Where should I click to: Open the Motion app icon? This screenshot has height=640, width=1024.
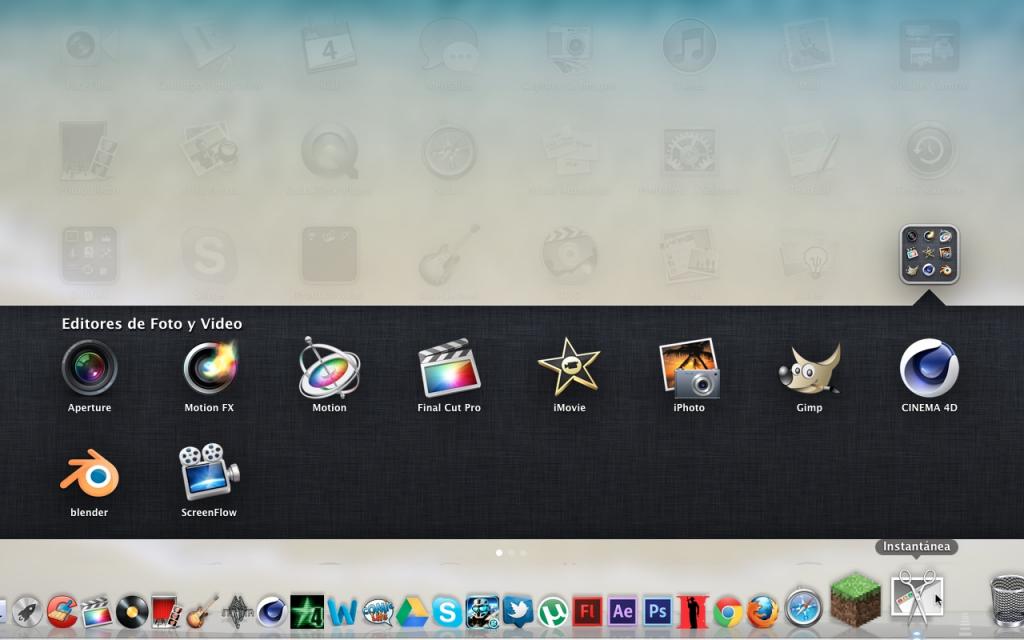pyautogui.click(x=329, y=368)
